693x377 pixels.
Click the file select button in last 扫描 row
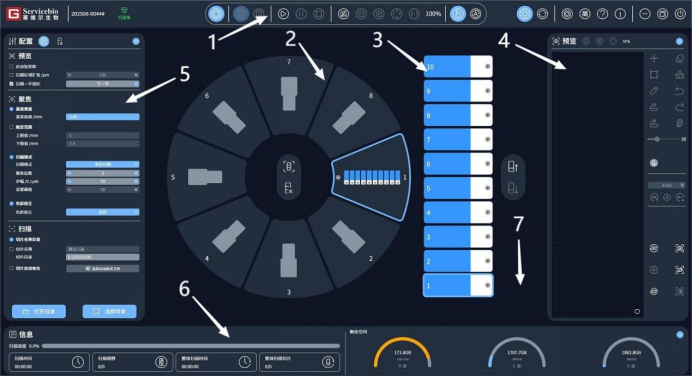(103, 268)
